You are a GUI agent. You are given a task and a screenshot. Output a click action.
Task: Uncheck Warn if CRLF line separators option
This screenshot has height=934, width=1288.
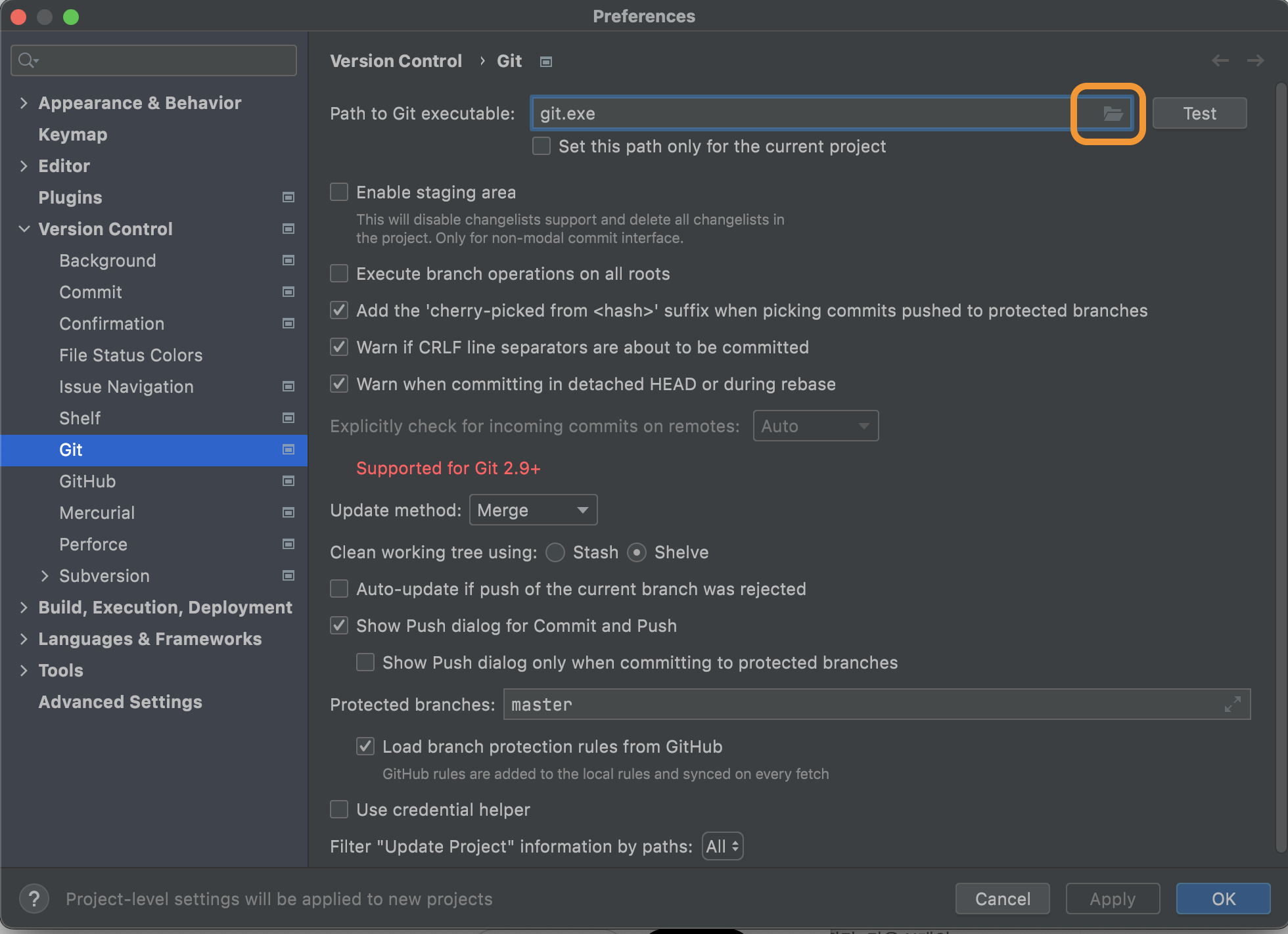(339, 347)
